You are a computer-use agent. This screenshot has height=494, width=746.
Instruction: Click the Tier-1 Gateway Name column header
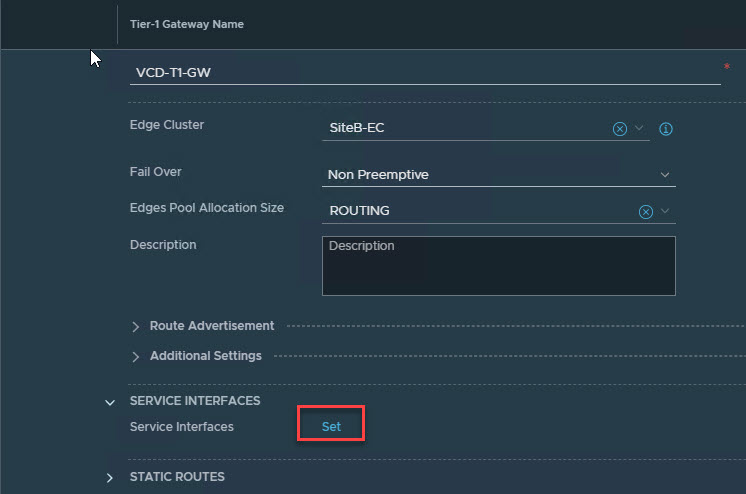[x=187, y=24]
